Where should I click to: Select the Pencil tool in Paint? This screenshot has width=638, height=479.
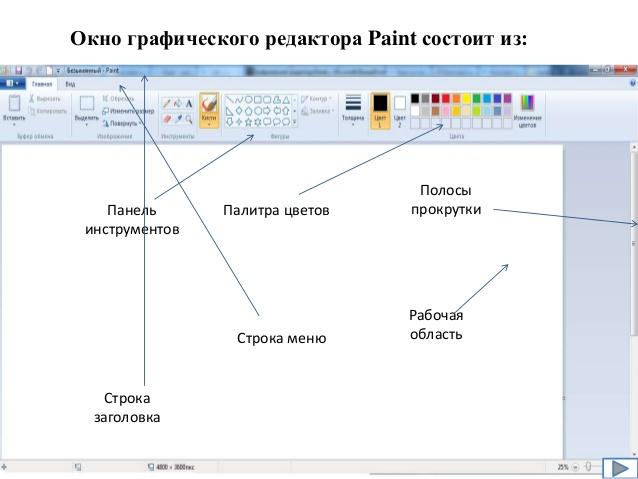[x=167, y=103]
